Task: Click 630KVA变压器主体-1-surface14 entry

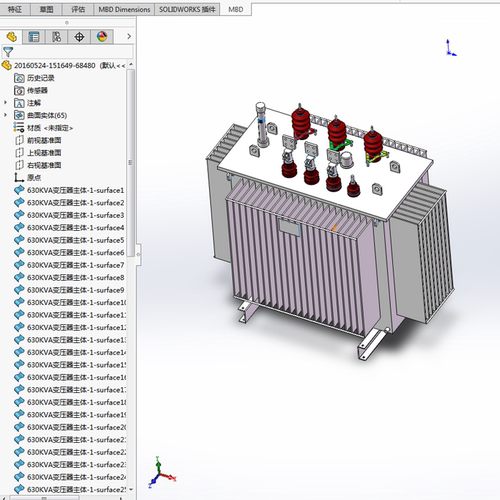Action: pyautogui.click(x=70, y=352)
